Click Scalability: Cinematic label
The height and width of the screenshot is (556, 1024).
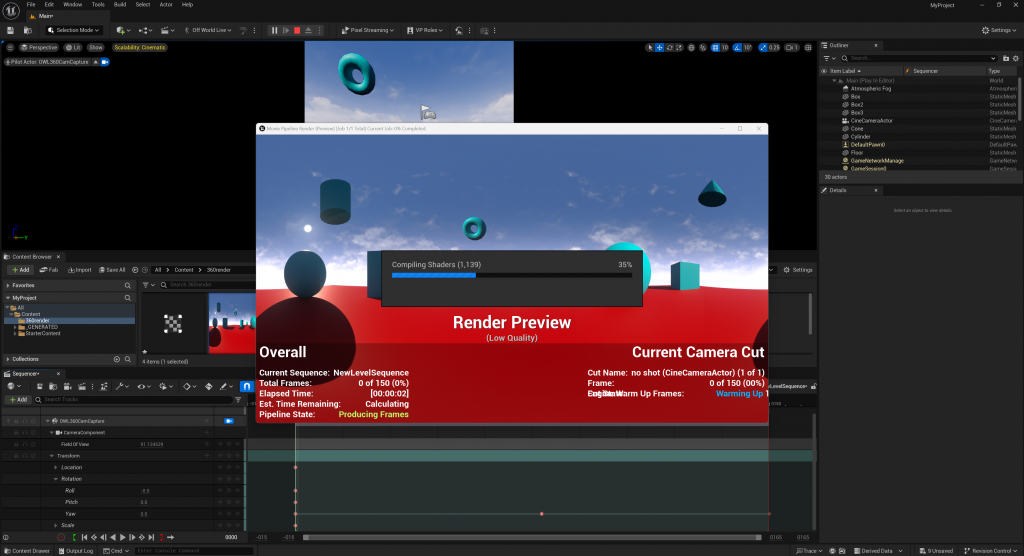[x=140, y=48]
